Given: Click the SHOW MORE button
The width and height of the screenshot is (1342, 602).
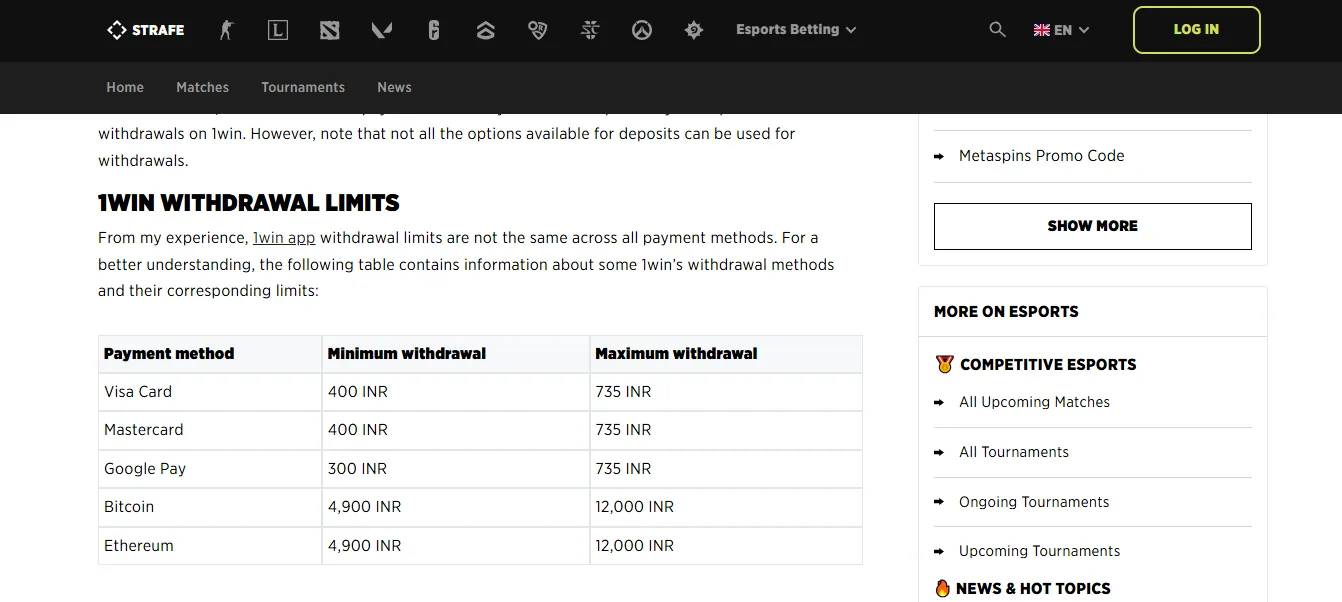Looking at the screenshot, I should [x=1092, y=226].
